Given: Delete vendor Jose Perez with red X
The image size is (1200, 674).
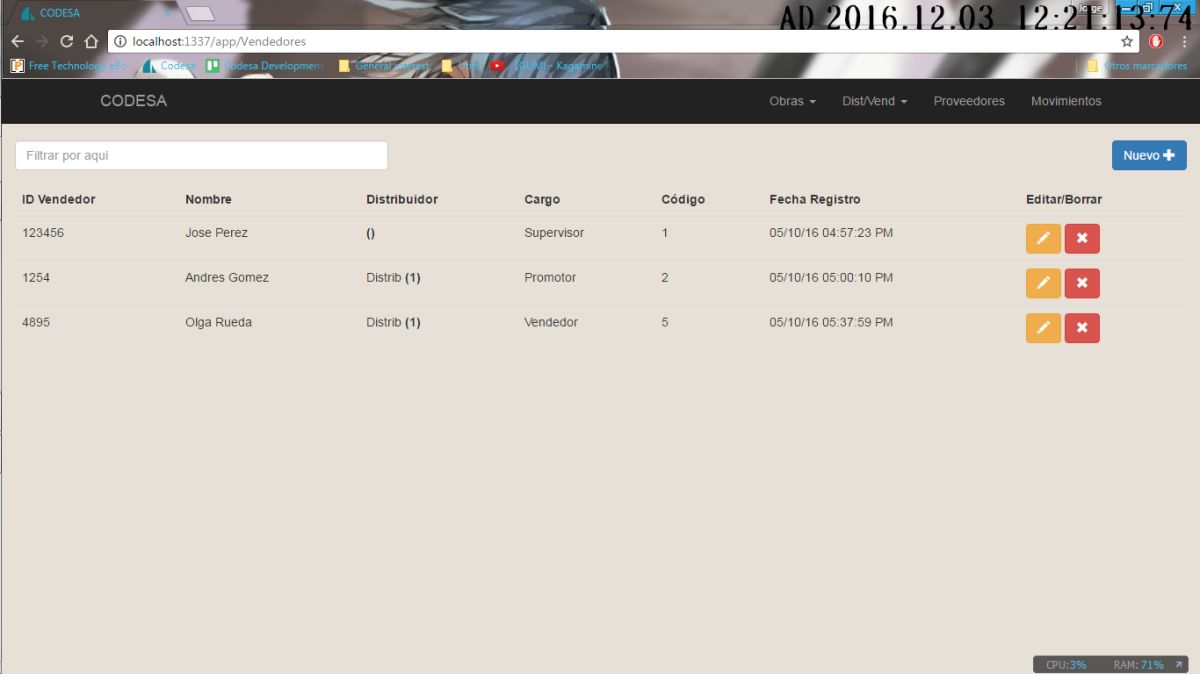Looking at the screenshot, I should point(1082,238).
